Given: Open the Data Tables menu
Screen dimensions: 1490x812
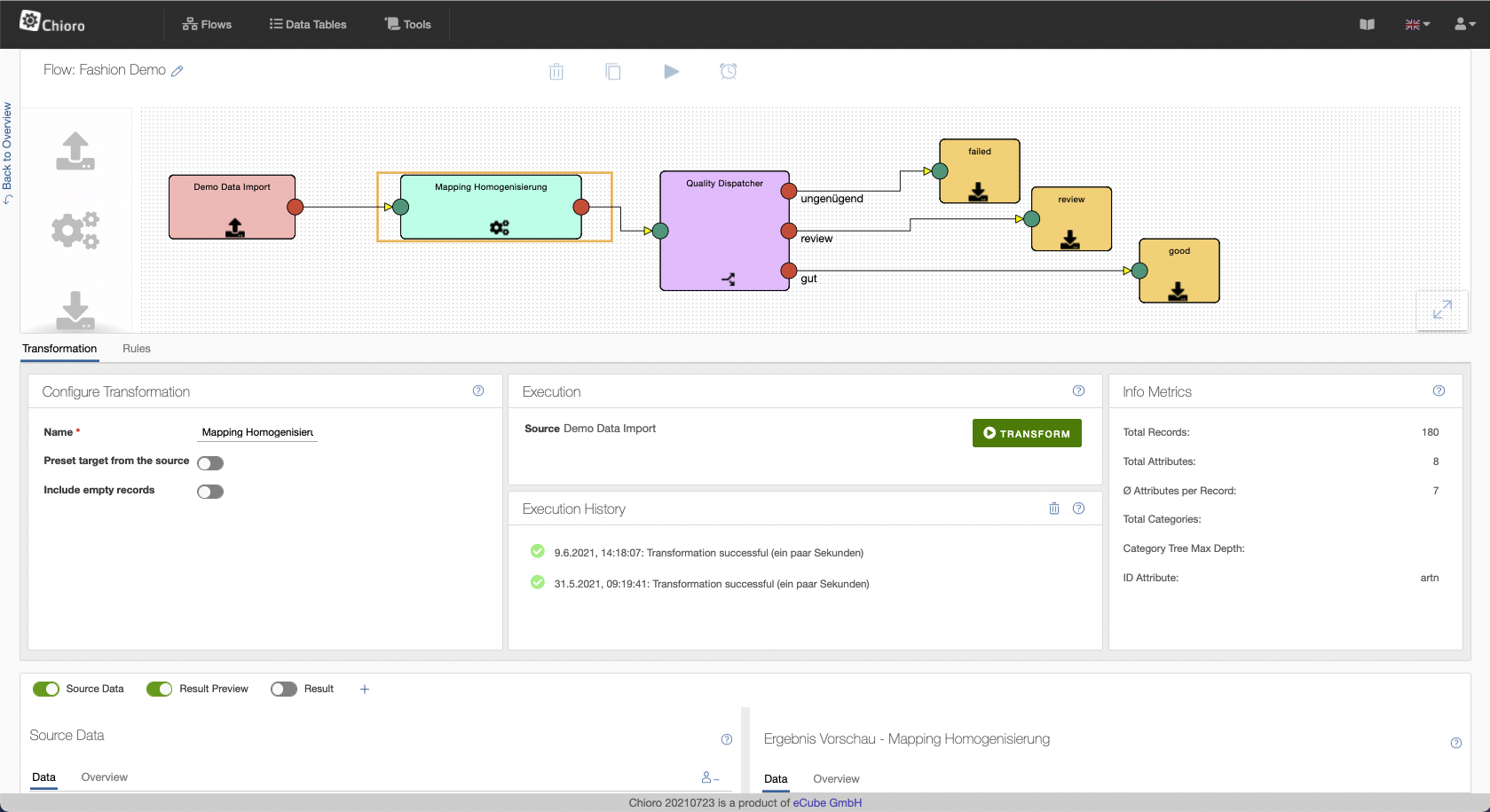Looking at the screenshot, I should pos(308,25).
